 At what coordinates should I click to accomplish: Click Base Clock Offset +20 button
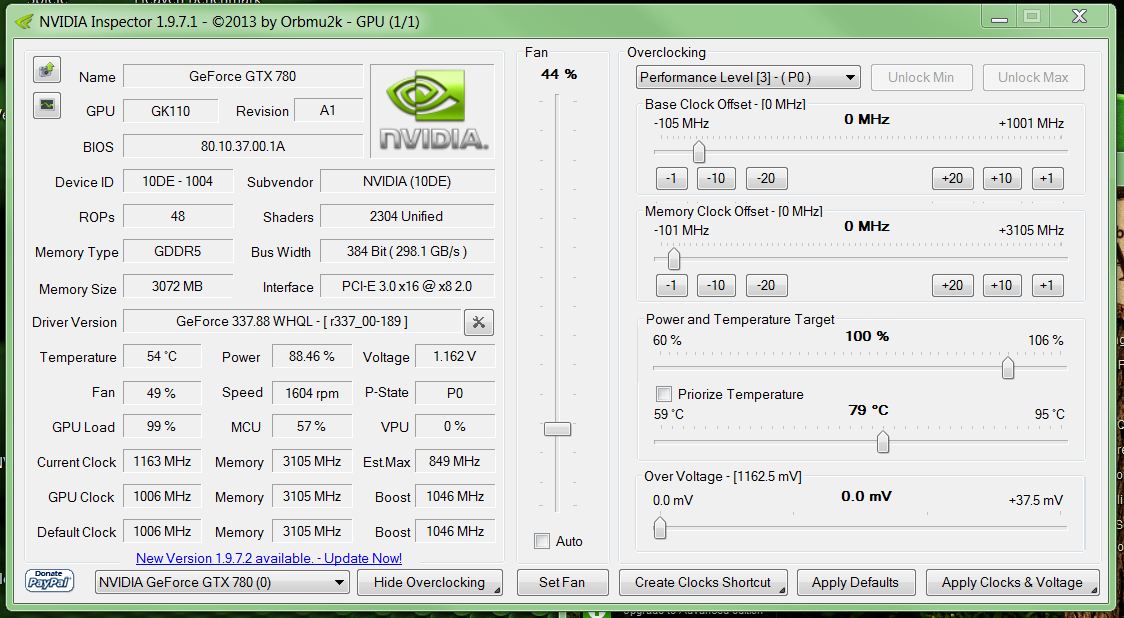click(953, 179)
